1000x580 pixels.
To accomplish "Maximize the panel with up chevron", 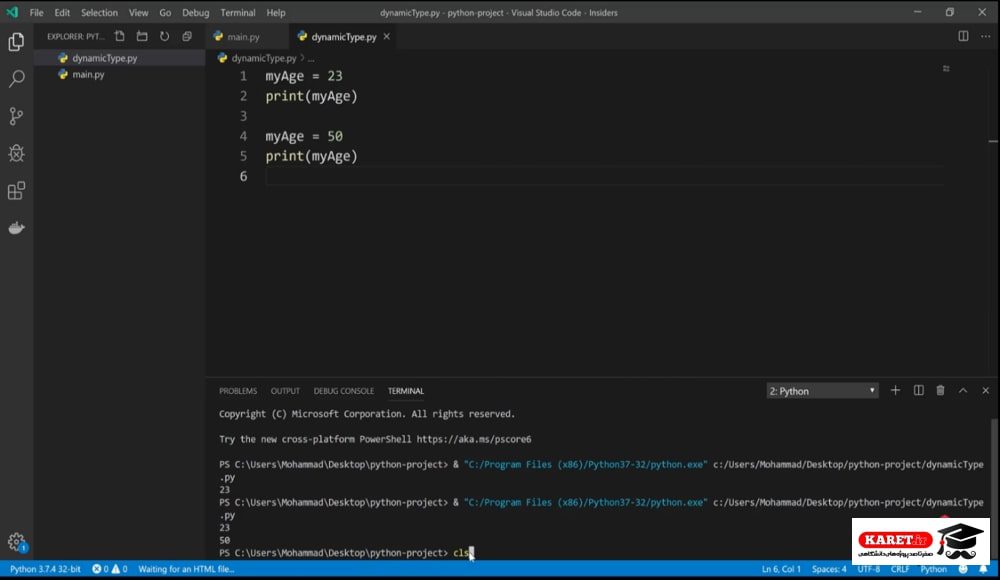I will coord(963,390).
